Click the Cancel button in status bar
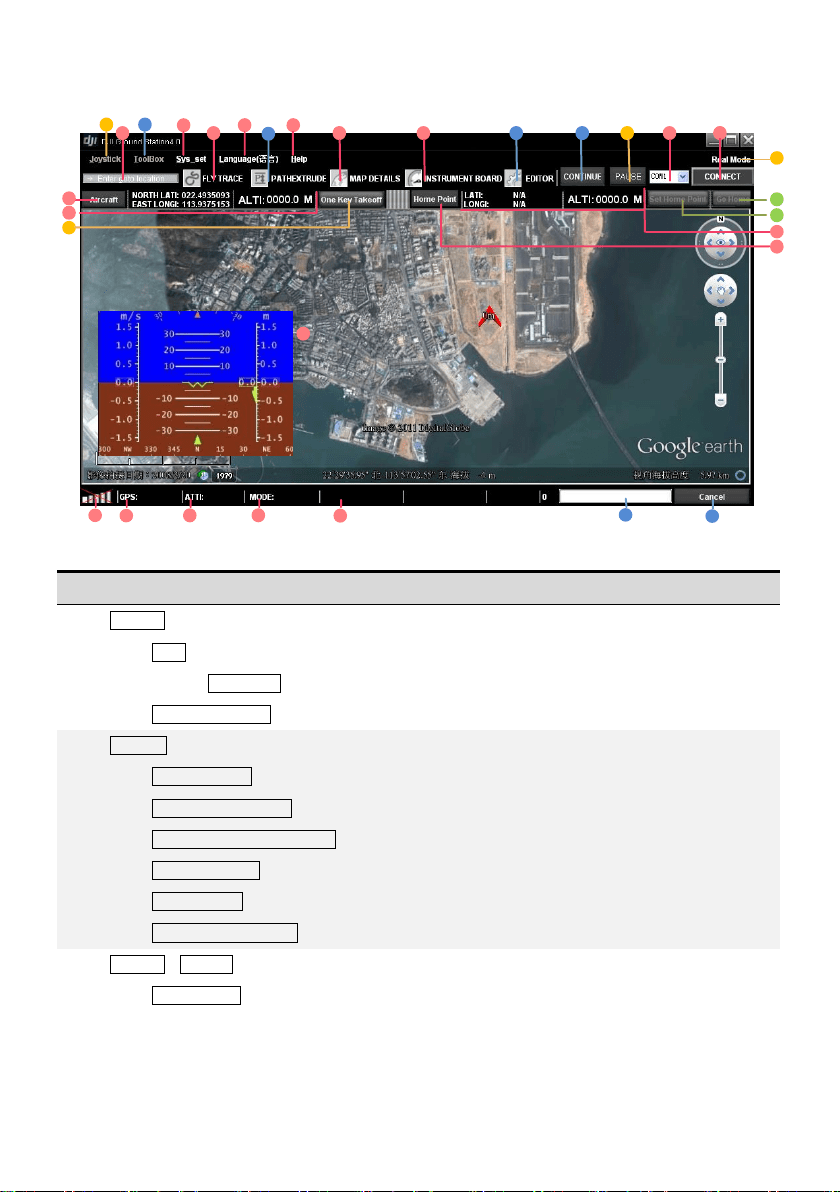 coord(712,496)
